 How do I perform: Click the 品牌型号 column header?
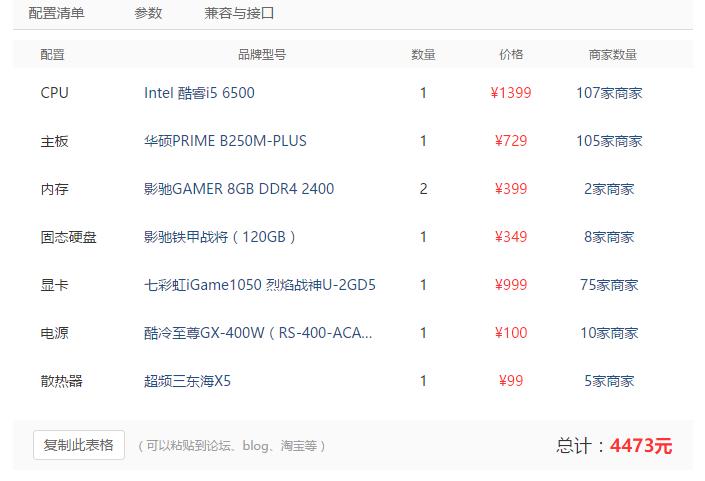coord(262,55)
